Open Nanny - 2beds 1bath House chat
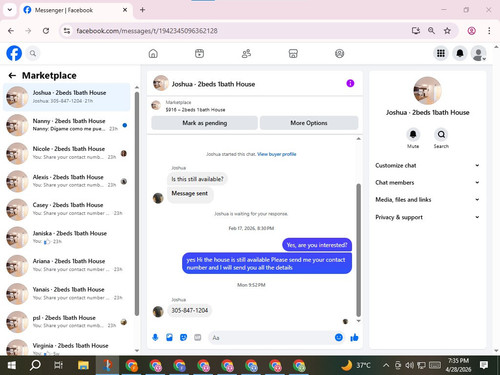The image size is (500, 375). [67, 125]
